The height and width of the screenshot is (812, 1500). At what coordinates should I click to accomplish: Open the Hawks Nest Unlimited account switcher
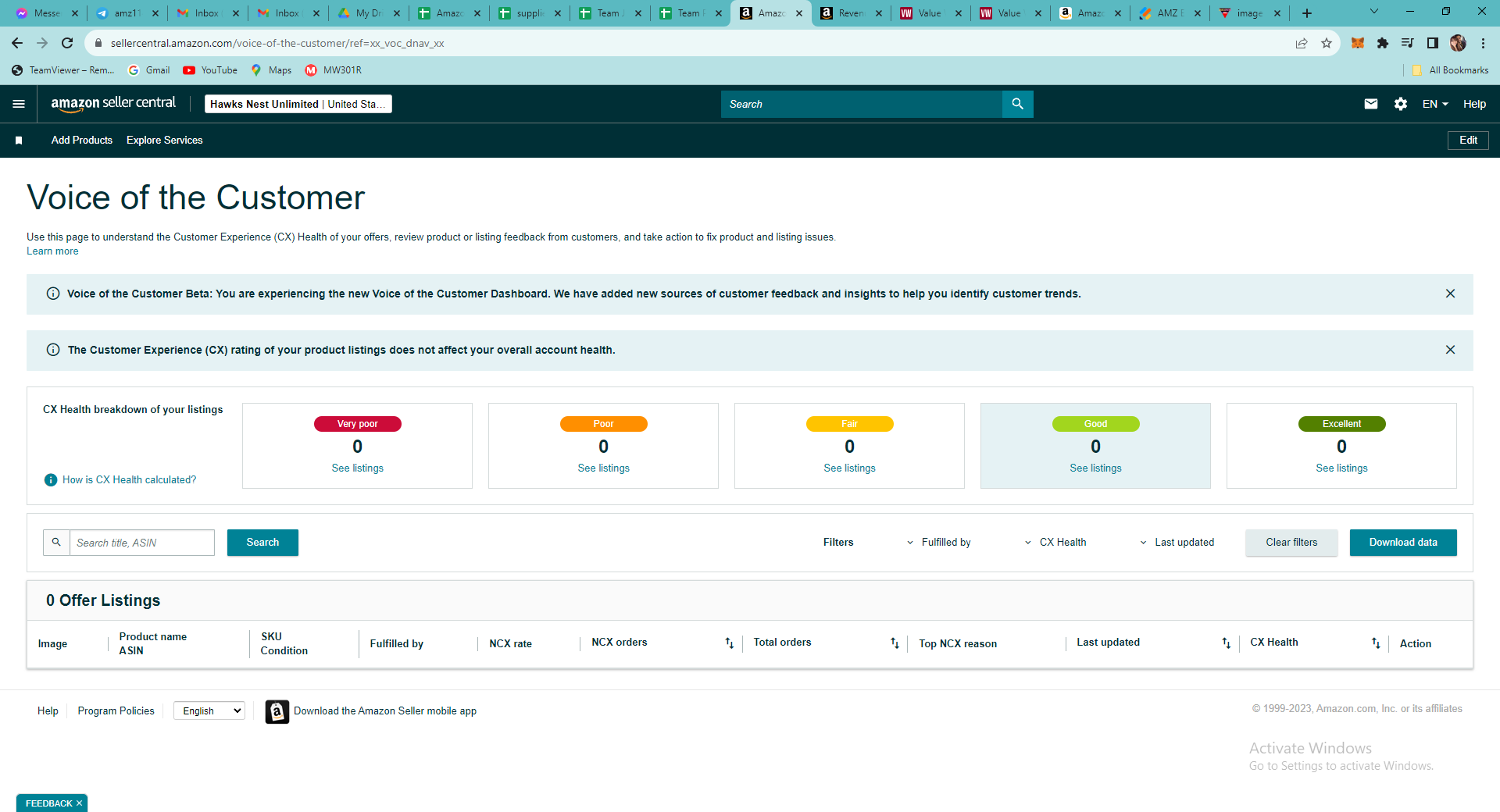pos(298,104)
